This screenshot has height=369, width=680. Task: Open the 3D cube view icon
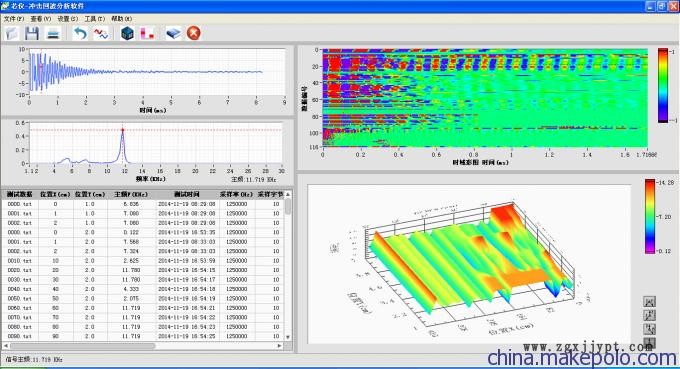(x=128, y=33)
